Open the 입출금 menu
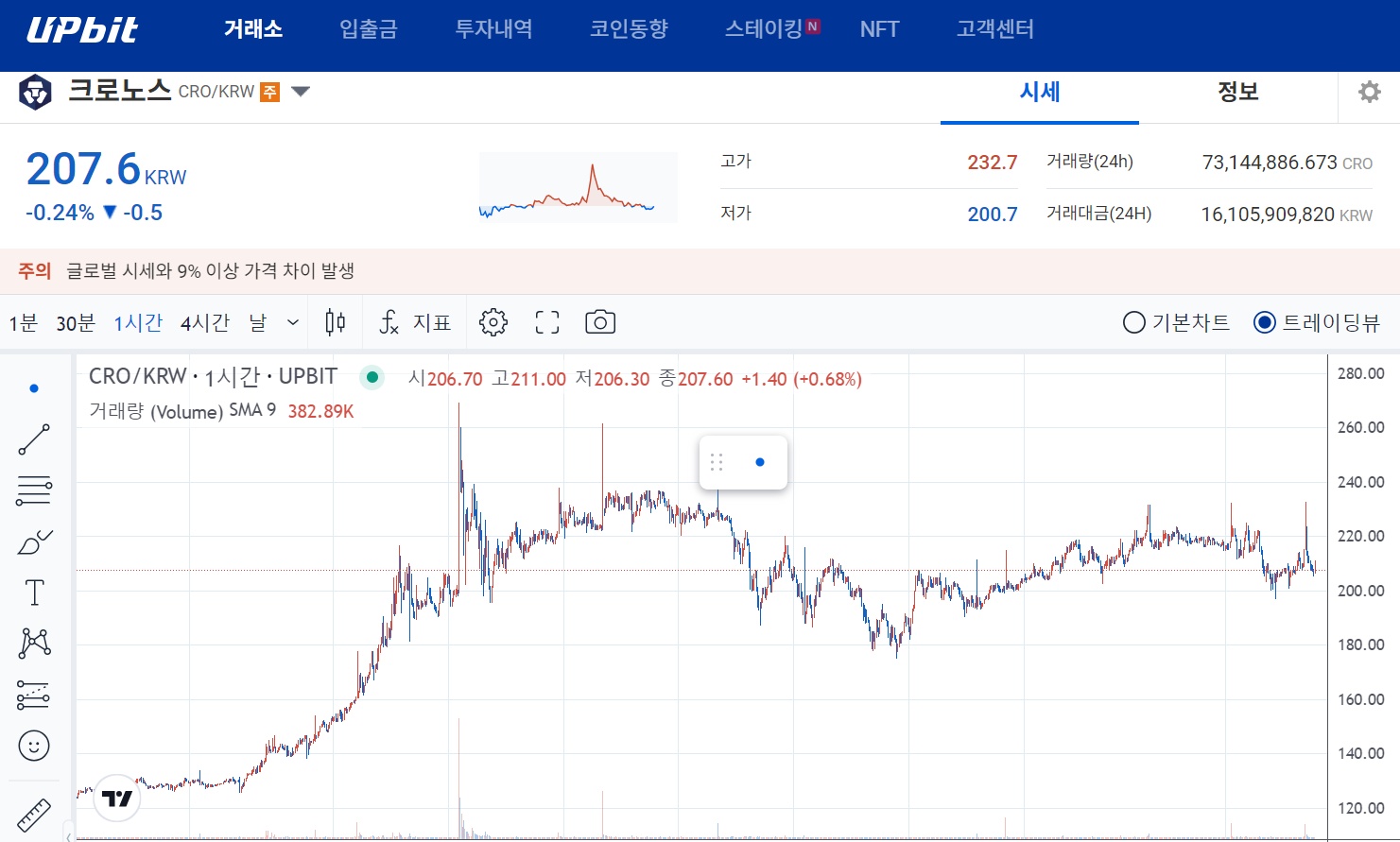Screen dimensions: 1400x842 coord(369,29)
